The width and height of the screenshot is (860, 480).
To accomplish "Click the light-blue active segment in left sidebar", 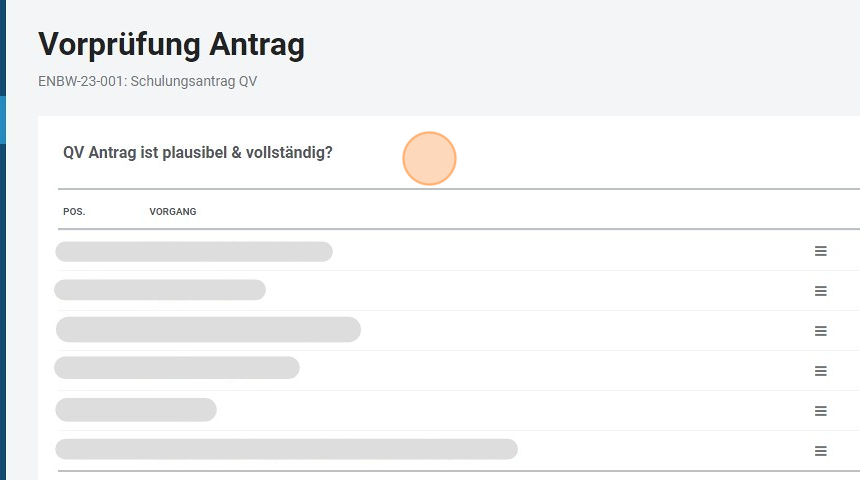I will [x=3, y=120].
